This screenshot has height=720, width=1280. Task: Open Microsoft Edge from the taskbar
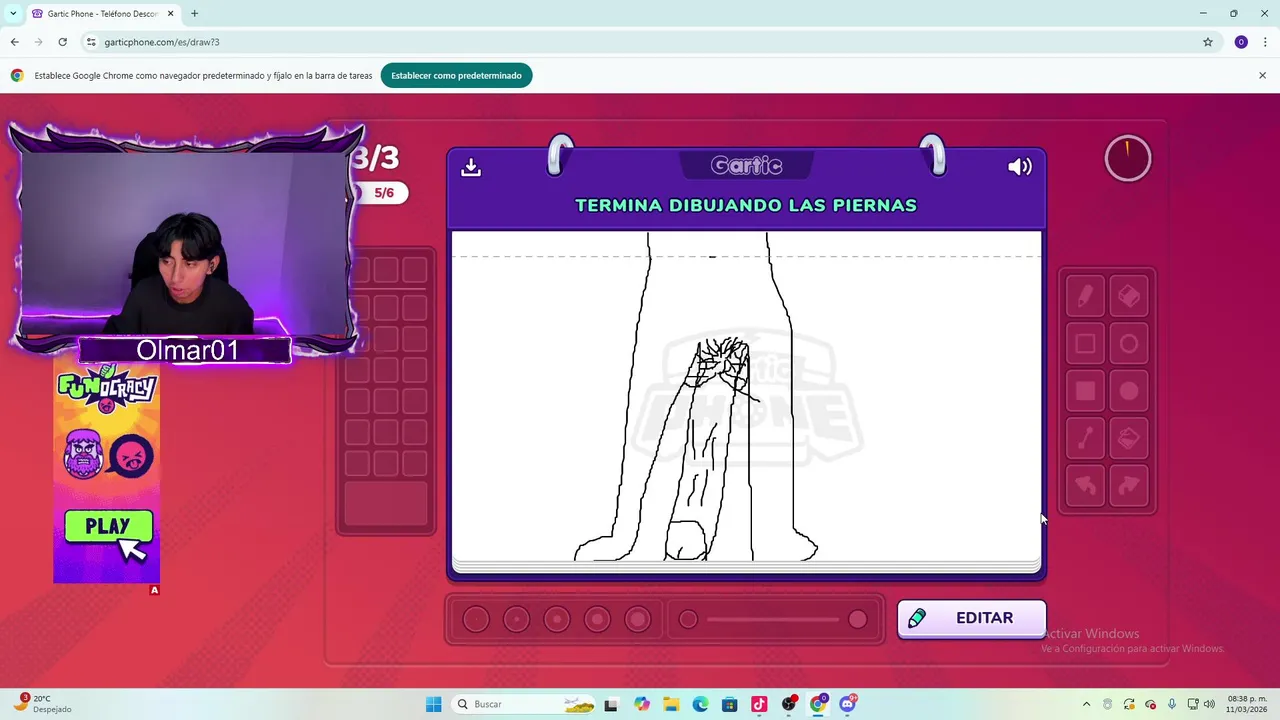[700, 704]
